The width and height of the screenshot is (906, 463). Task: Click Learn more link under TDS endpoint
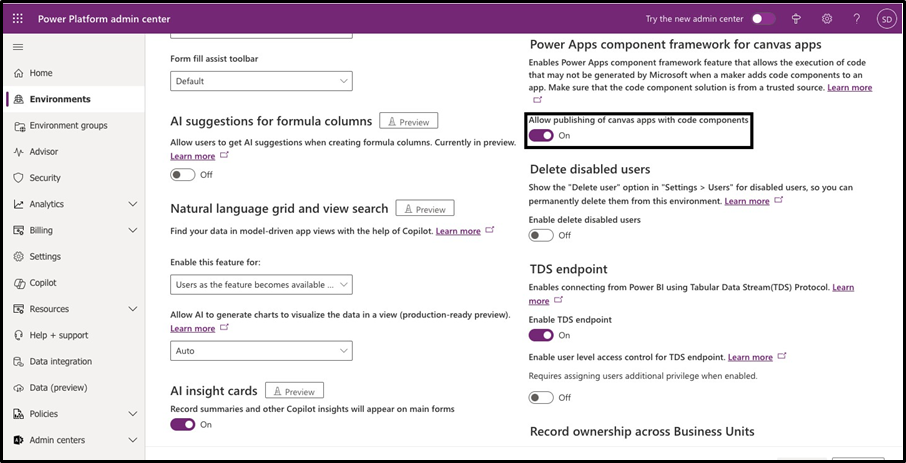(x=842, y=288)
